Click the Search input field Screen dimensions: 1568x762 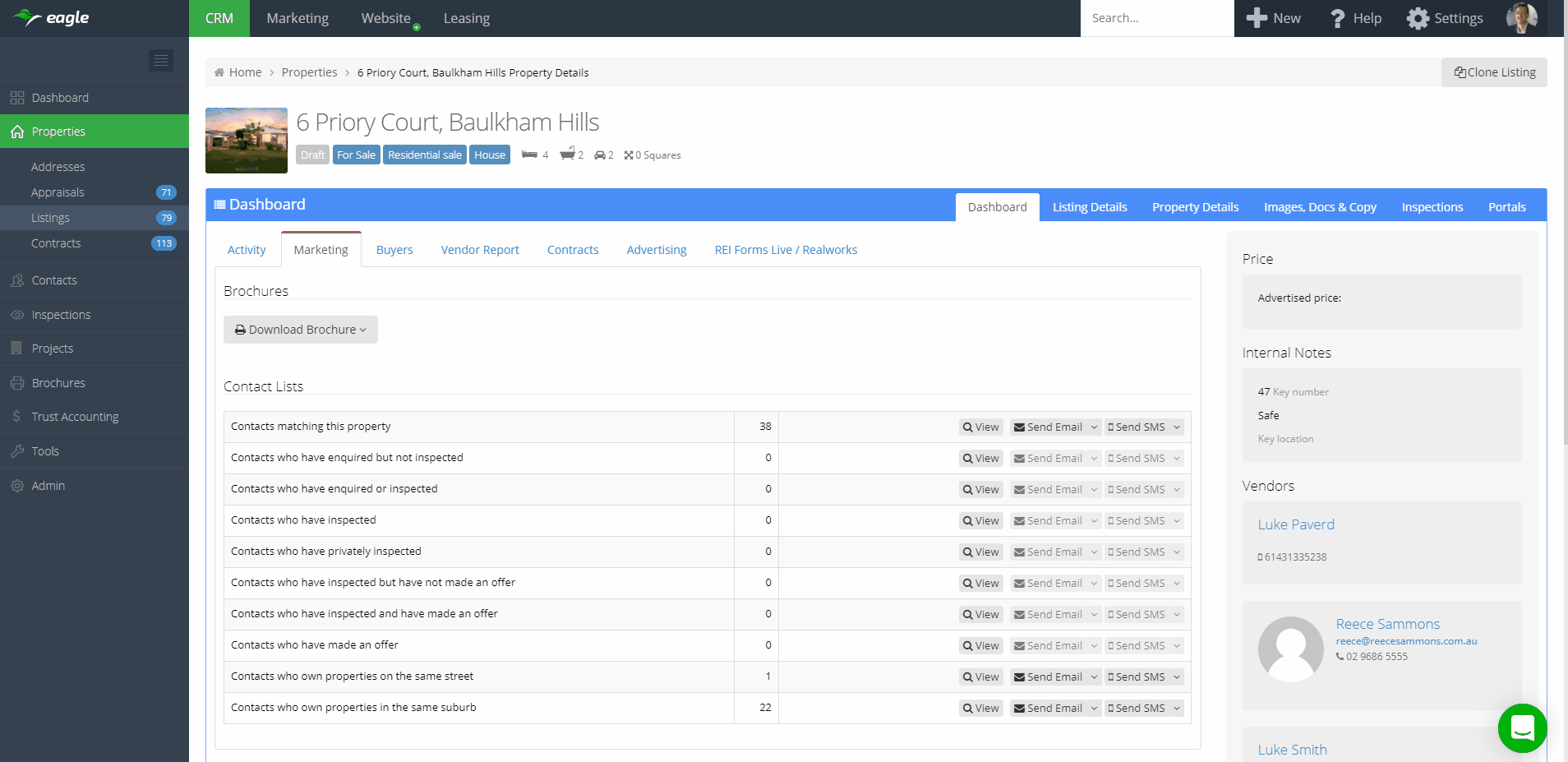coord(1156,18)
